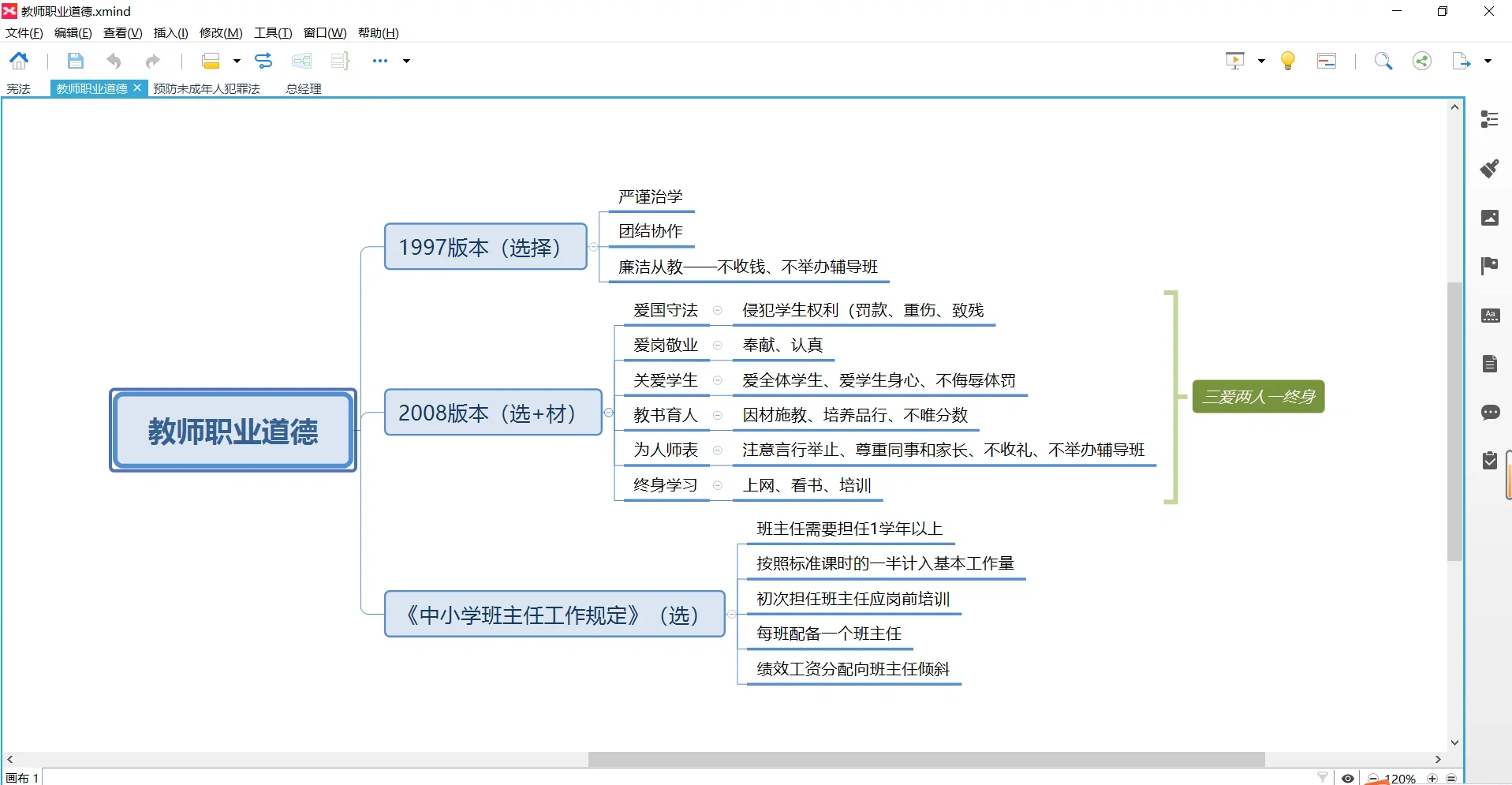Click the Undo arrow icon

(x=114, y=61)
